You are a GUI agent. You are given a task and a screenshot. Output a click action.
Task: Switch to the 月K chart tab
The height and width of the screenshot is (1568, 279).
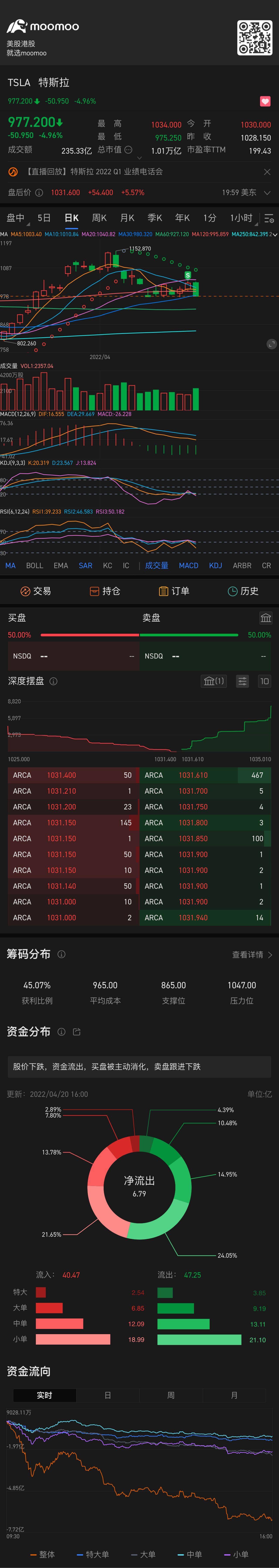tap(127, 218)
